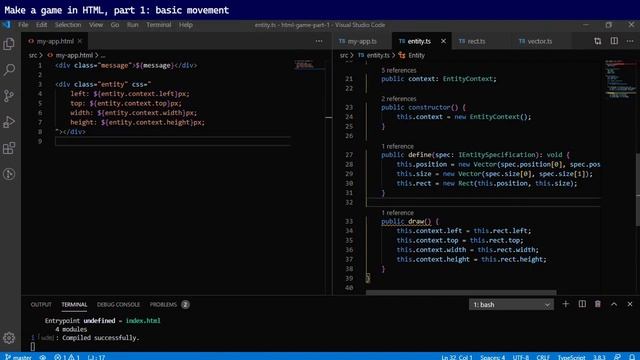Screen dimensions: 640x360
Task: Switch to the my-app.ts tab
Action: pyautogui.click(x=362, y=41)
